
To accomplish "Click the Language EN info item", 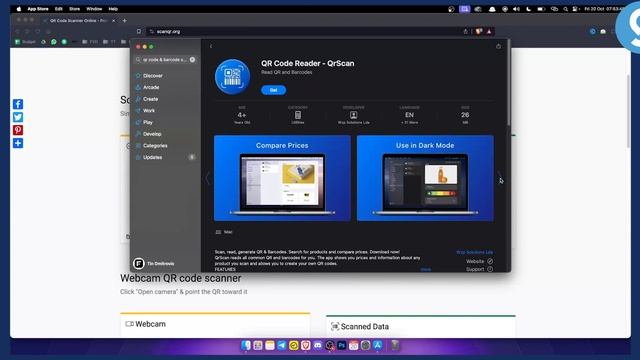I will point(409,115).
